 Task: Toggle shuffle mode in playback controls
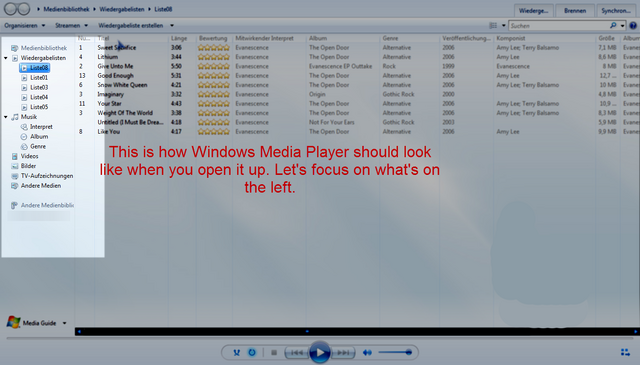coord(236,352)
